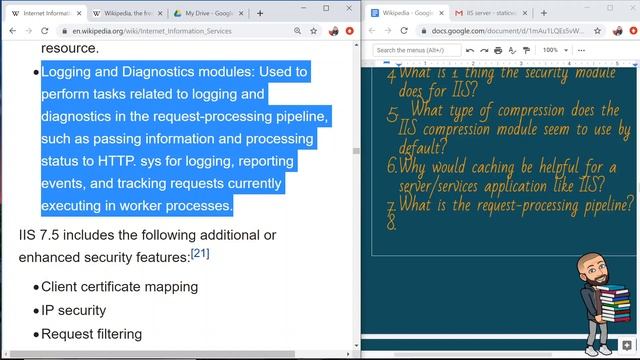Screen dimensions: 640x360
Task: Click the Undo icon in Docs toolbar
Action: [x=470, y=51]
